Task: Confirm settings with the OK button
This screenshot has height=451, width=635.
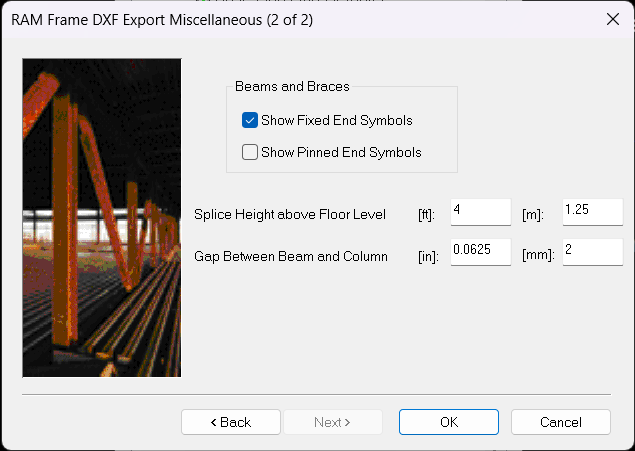Action: click(449, 422)
